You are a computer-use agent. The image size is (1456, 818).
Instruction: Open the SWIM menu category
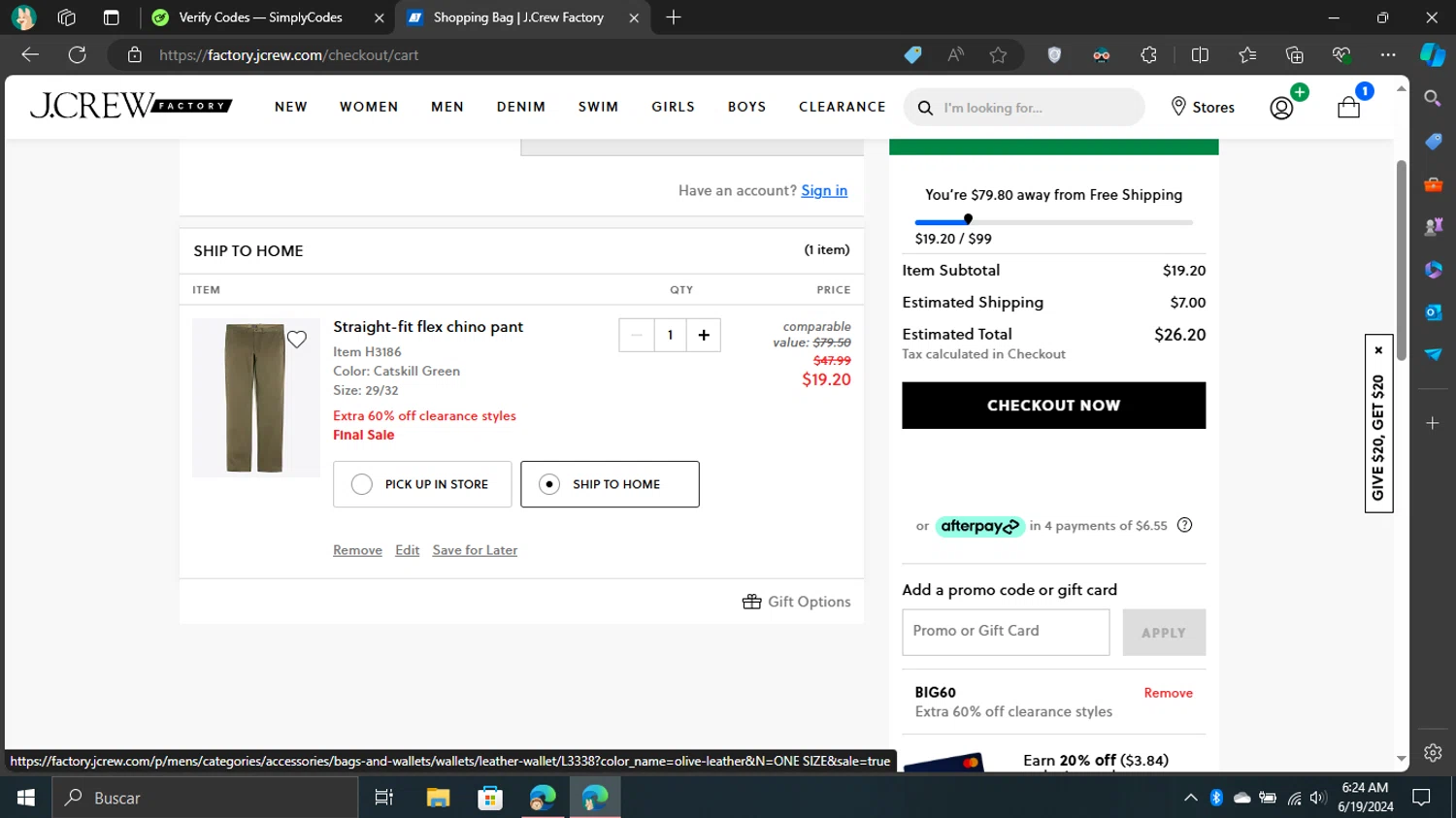click(x=598, y=107)
